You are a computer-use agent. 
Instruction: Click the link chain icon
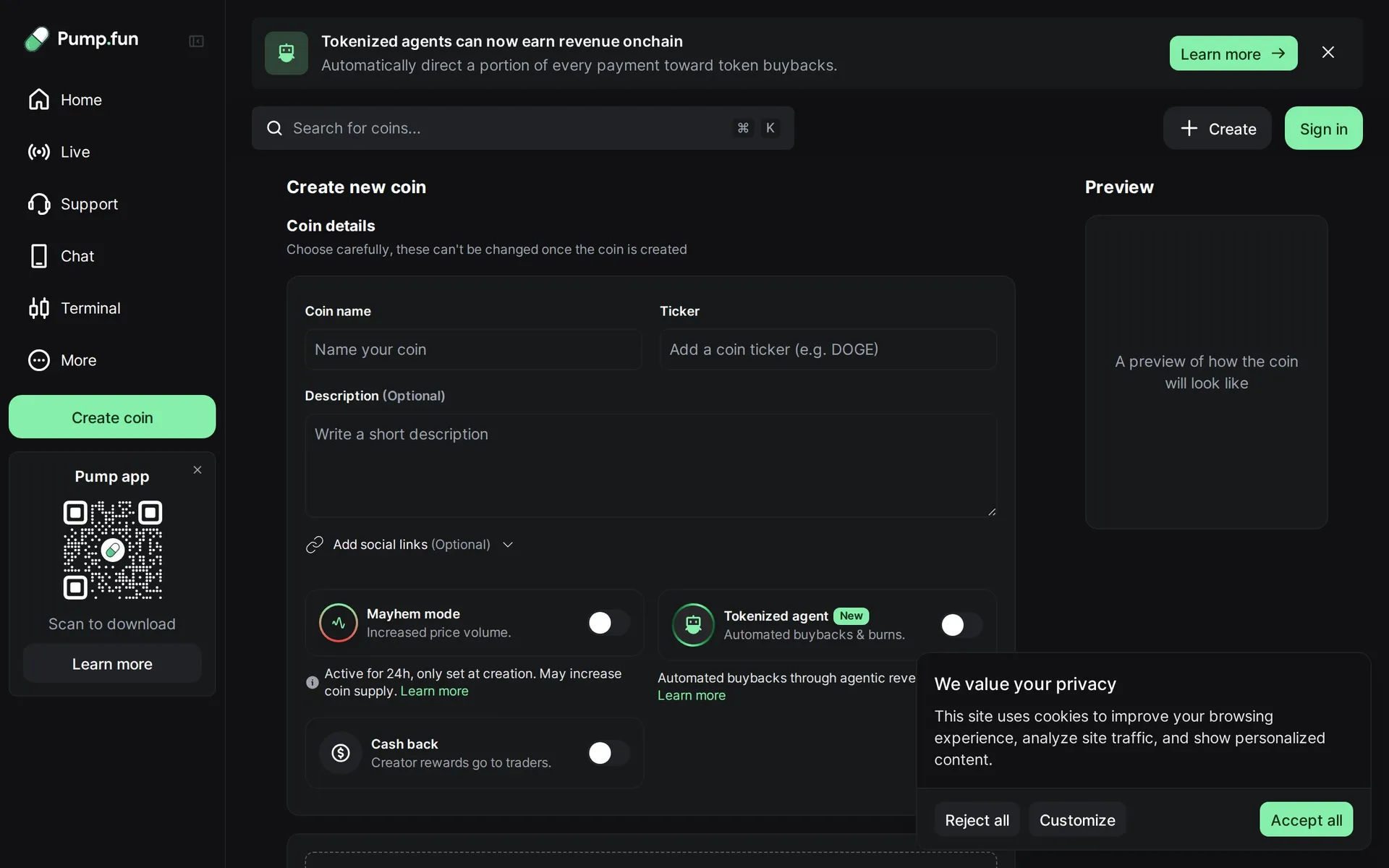[315, 545]
